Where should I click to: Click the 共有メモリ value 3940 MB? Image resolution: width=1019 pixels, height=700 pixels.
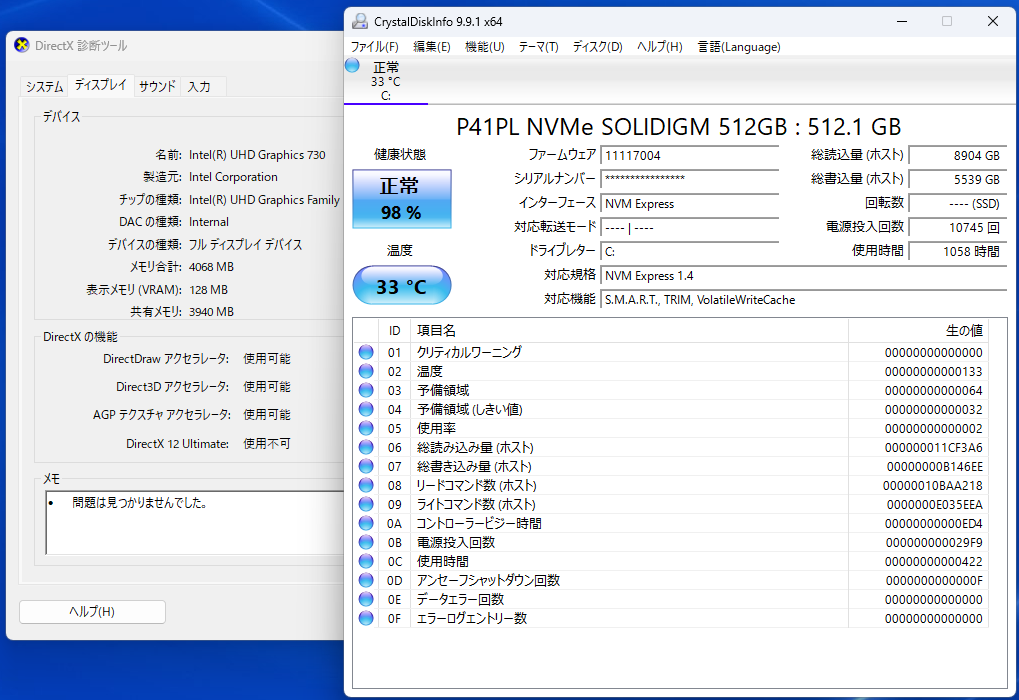(x=211, y=312)
